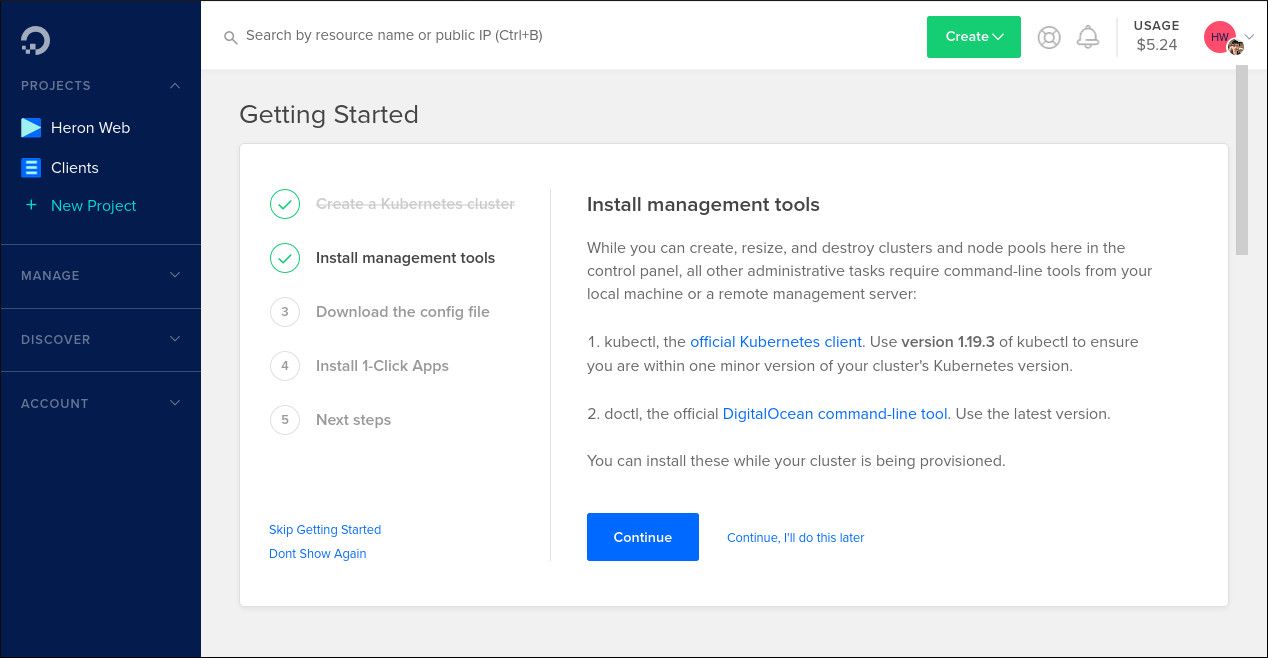Image resolution: width=1268 pixels, height=658 pixels.
Task: Click the checkmark beside Install management tools
Action: click(x=285, y=258)
